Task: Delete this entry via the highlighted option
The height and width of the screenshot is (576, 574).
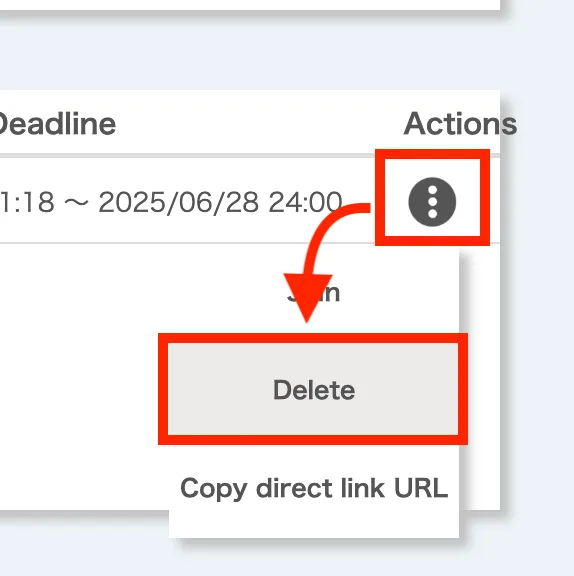Action: coord(314,389)
